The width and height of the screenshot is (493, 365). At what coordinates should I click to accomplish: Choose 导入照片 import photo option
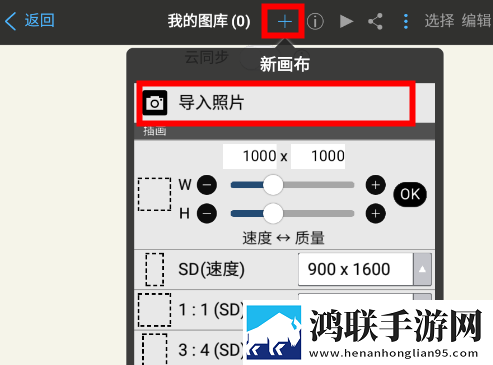[285, 103]
